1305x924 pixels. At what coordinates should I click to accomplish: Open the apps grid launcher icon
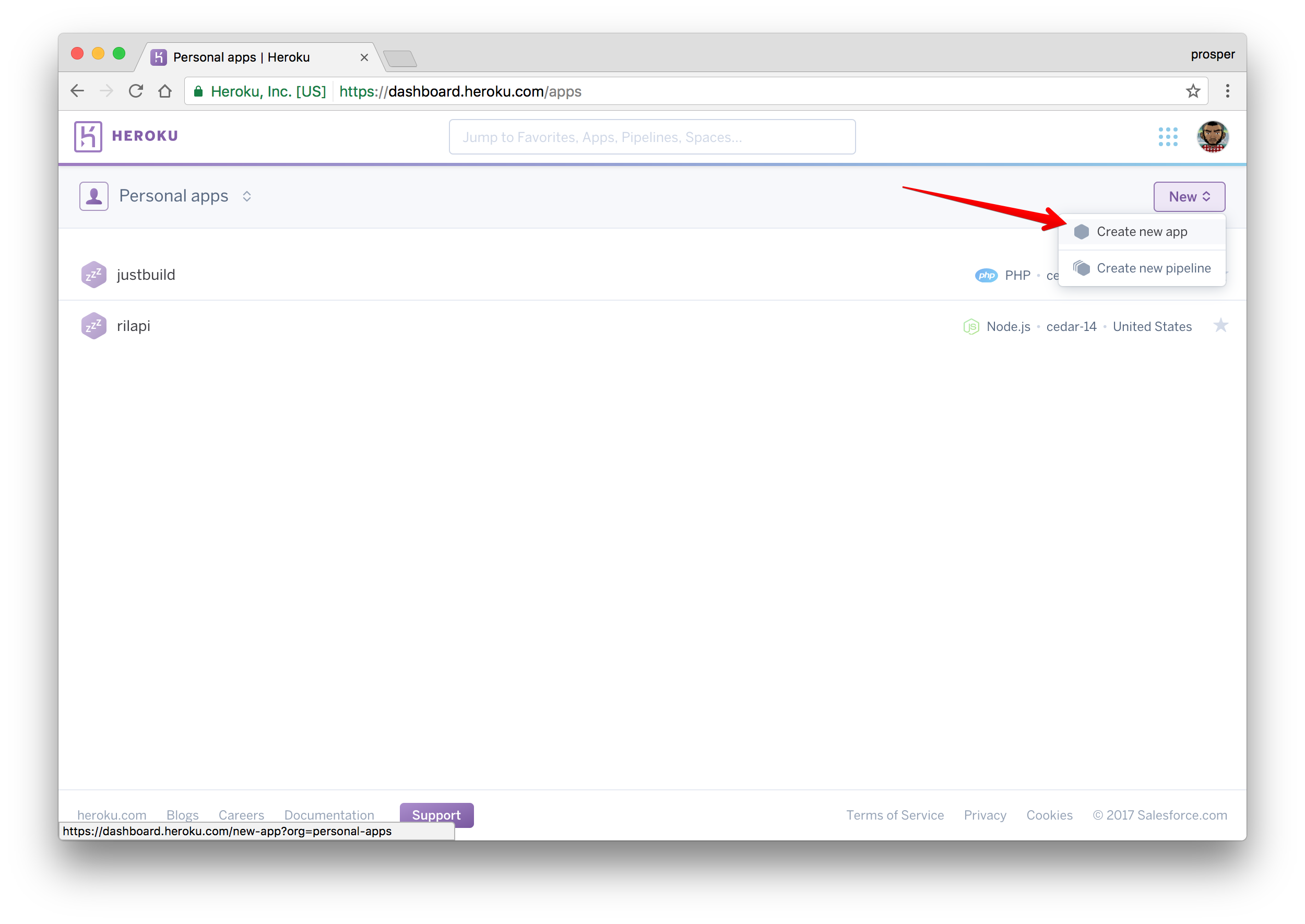(x=1168, y=137)
